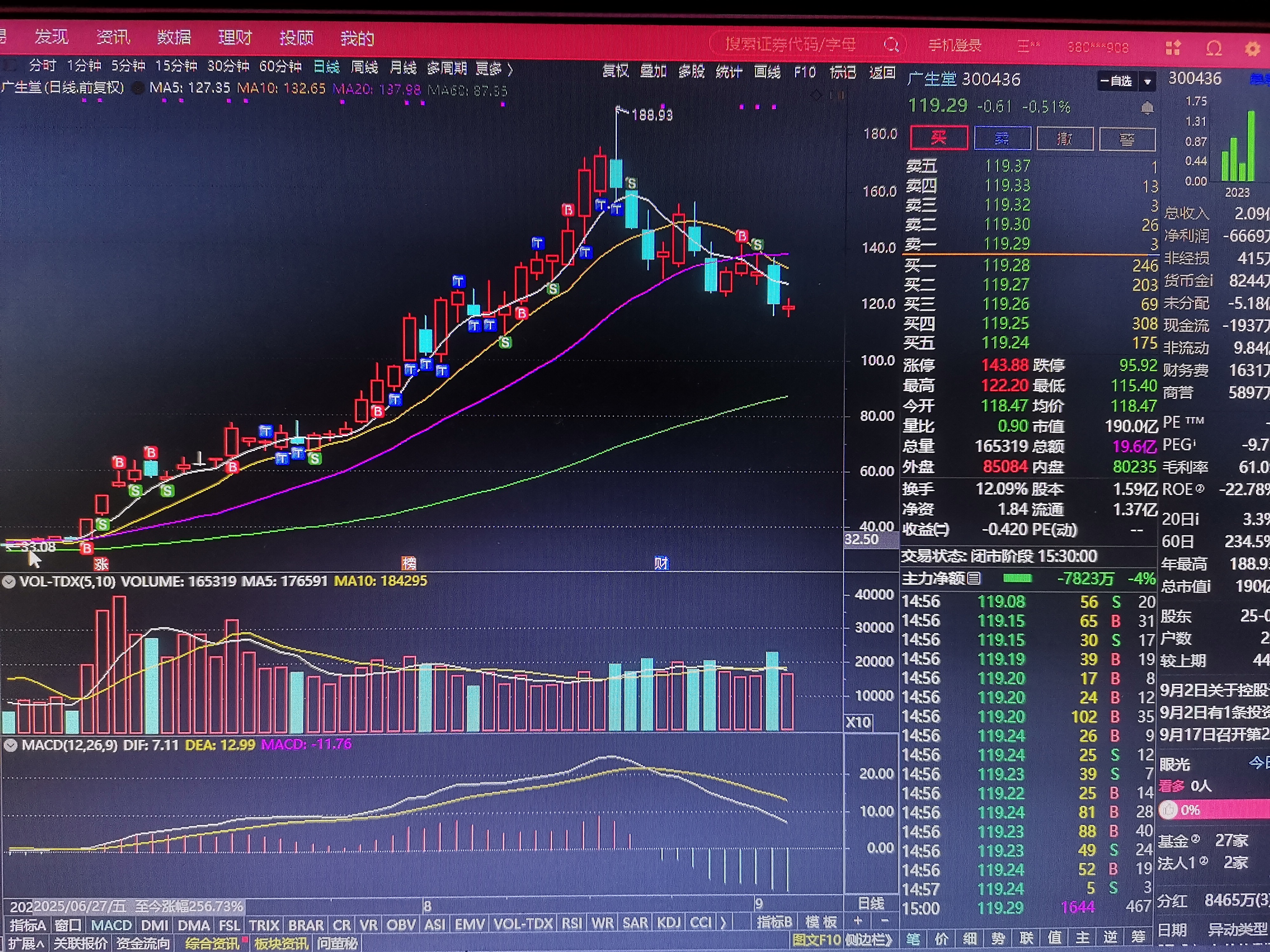Open the 我的 menu
The height and width of the screenshot is (952, 1270).
click(357, 39)
